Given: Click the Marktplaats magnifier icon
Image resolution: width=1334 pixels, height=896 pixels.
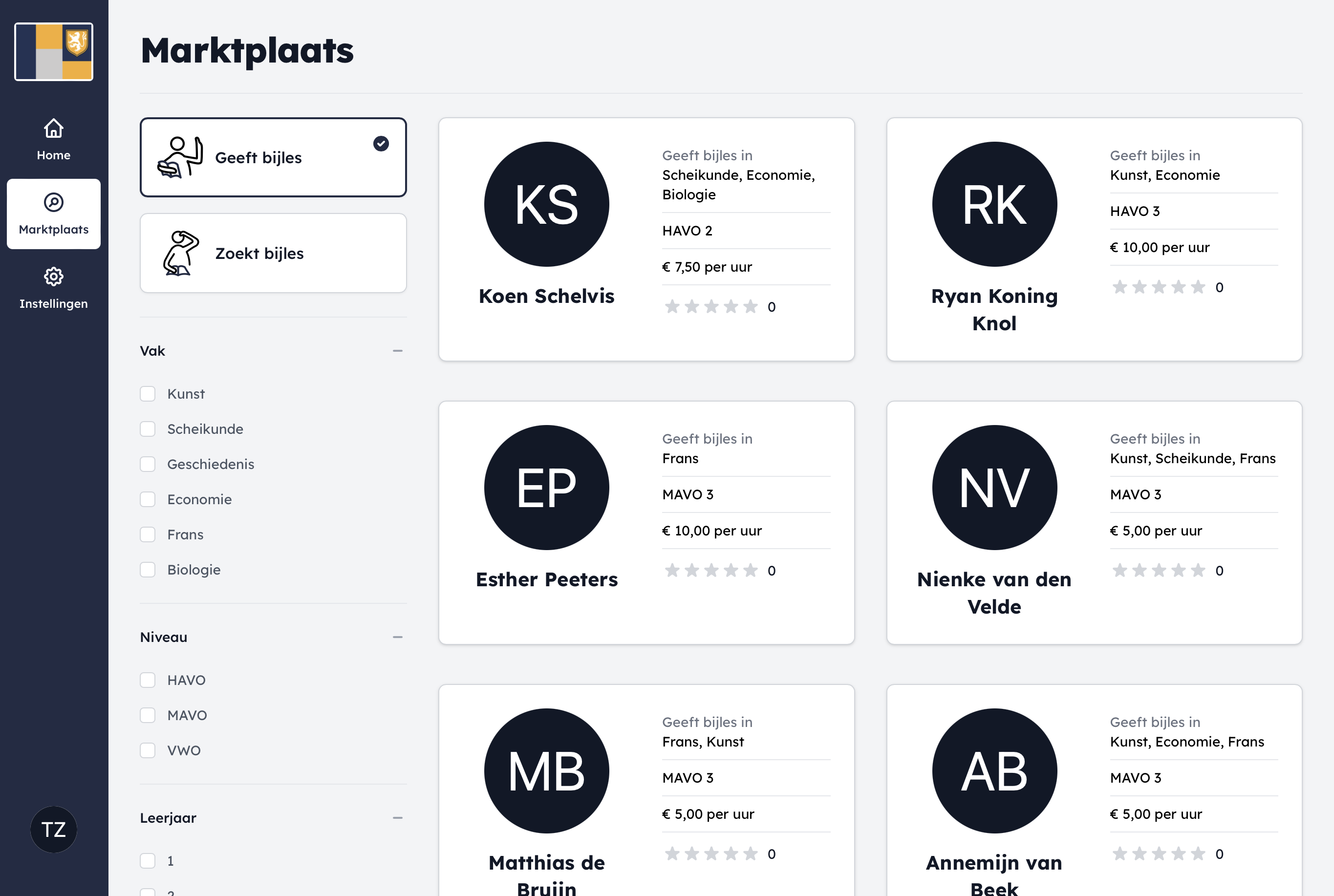Looking at the screenshot, I should pyautogui.click(x=53, y=202).
